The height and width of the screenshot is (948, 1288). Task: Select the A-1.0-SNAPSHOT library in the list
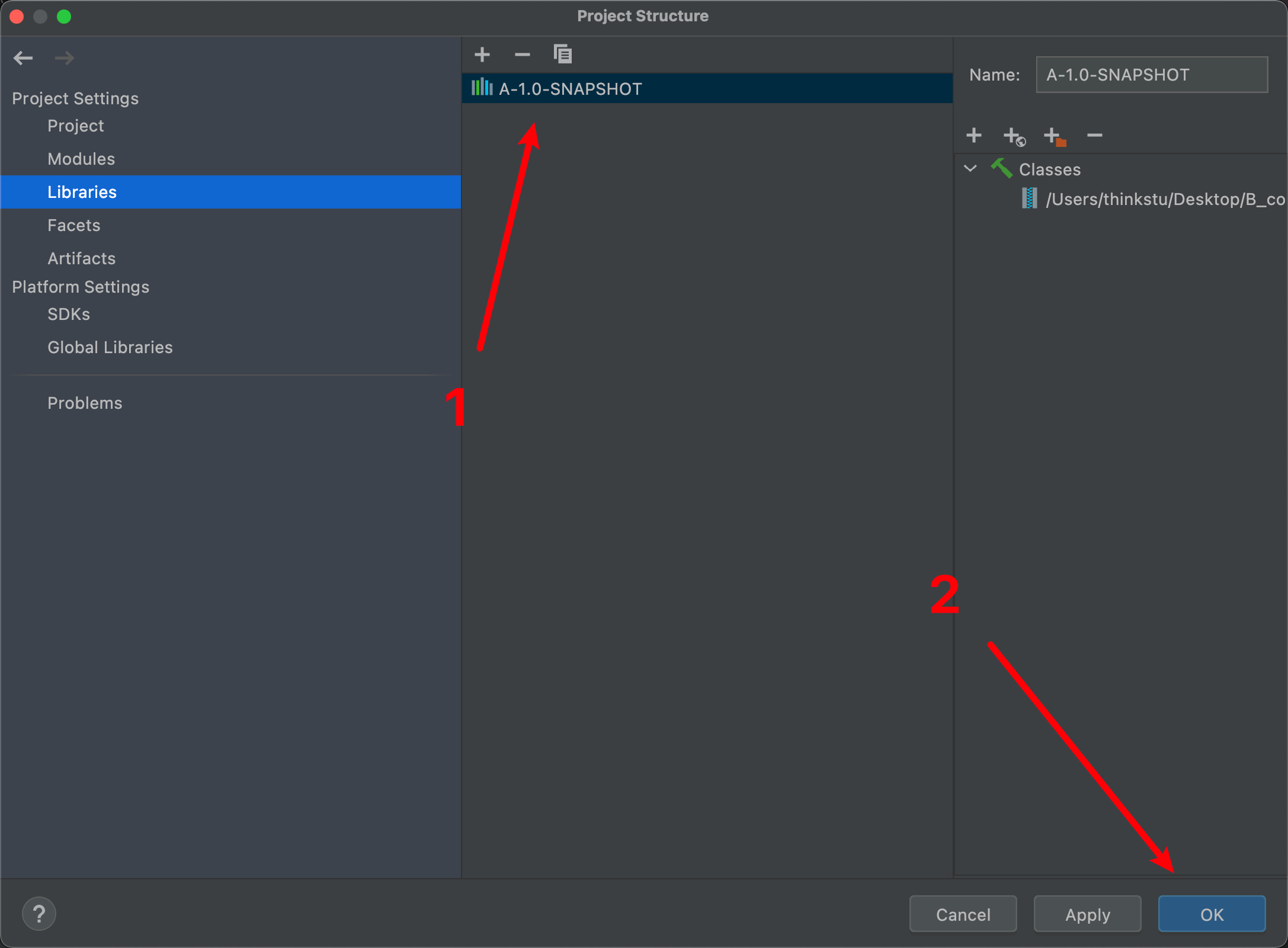pos(570,89)
